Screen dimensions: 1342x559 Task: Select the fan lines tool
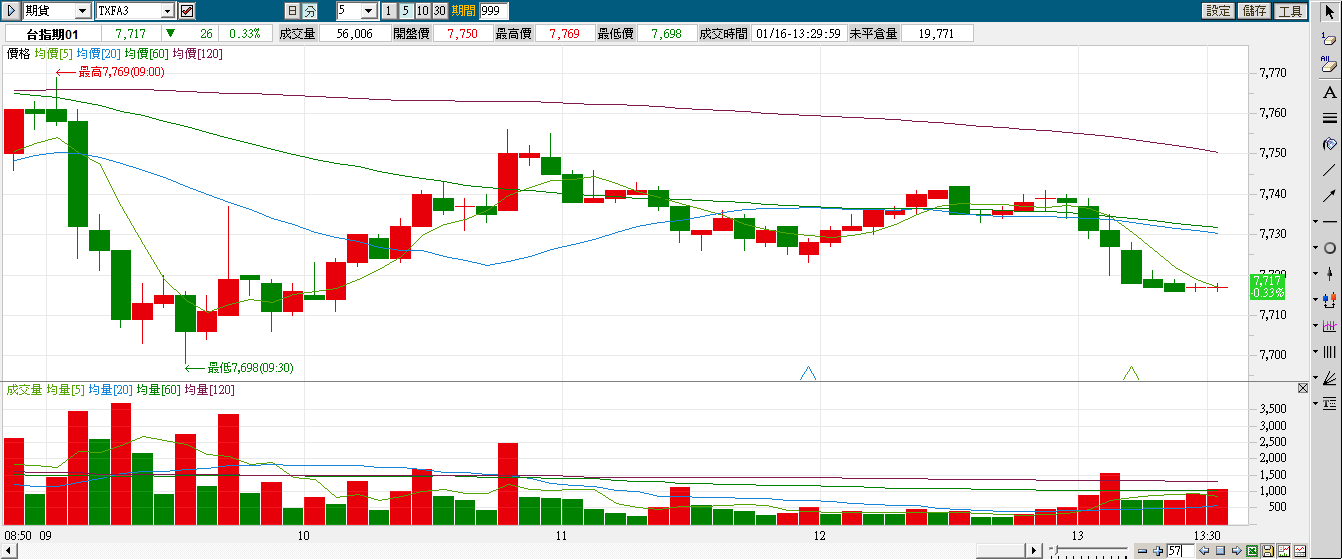1329,378
